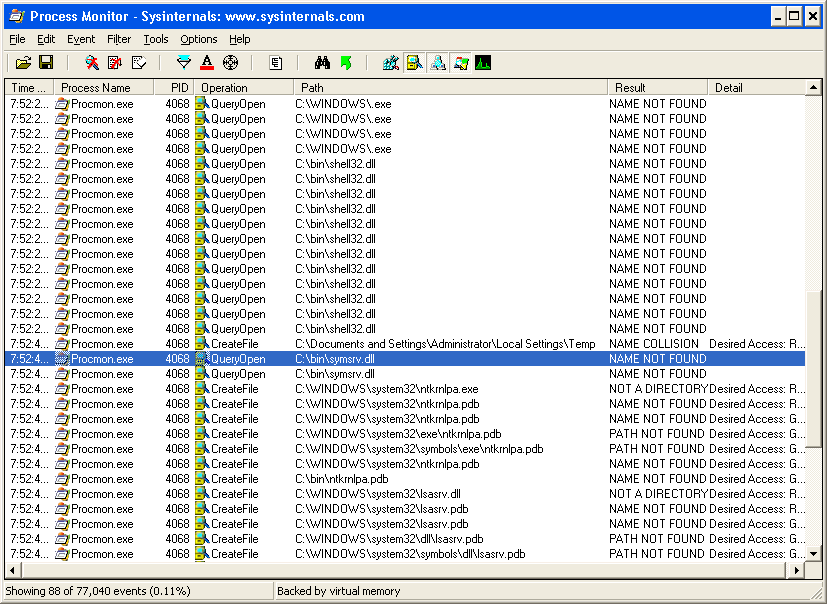
Task: Open the Help menu
Action: click(239, 40)
